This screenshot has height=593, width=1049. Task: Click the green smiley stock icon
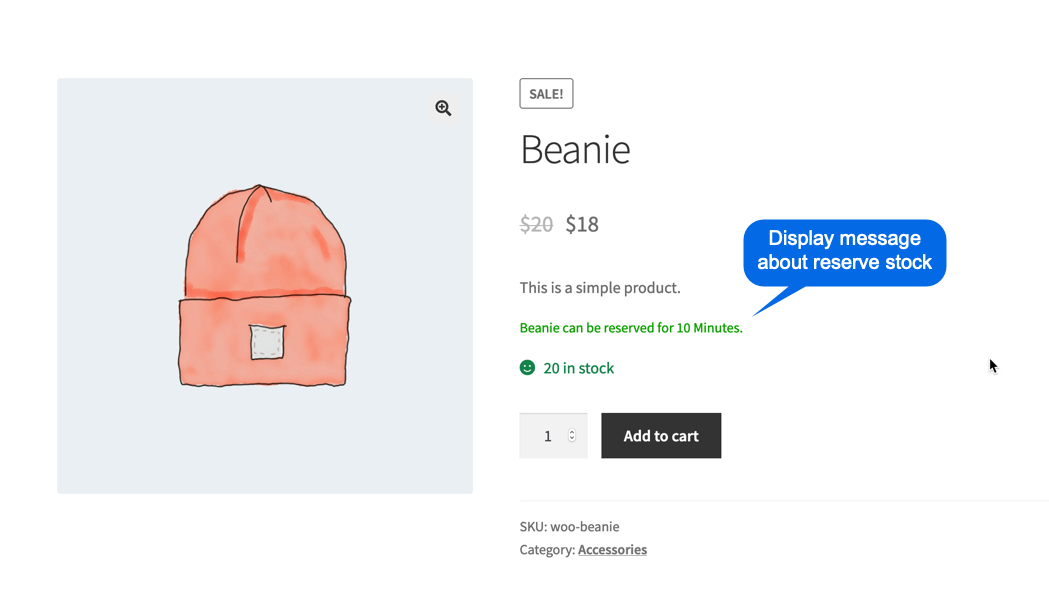pos(528,368)
